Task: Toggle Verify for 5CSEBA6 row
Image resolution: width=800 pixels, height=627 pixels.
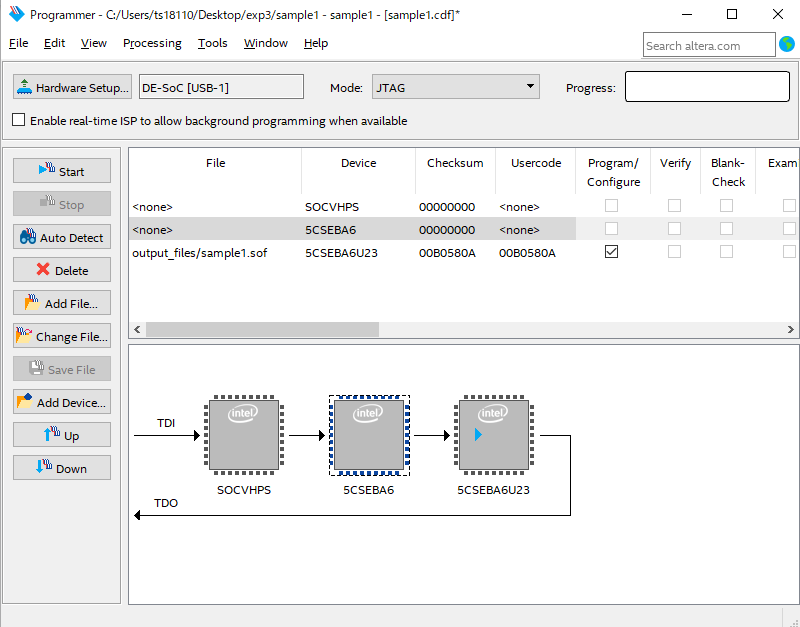Action: coord(674,229)
